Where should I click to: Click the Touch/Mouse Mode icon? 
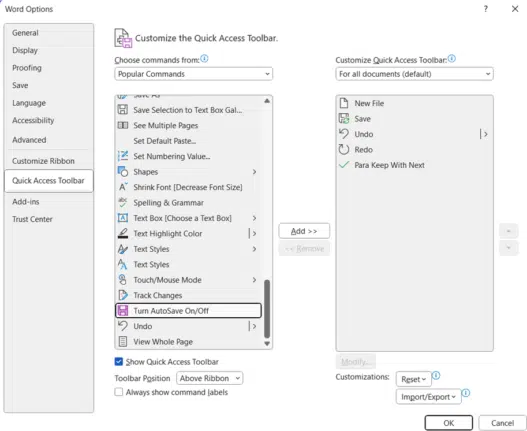coord(123,280)
